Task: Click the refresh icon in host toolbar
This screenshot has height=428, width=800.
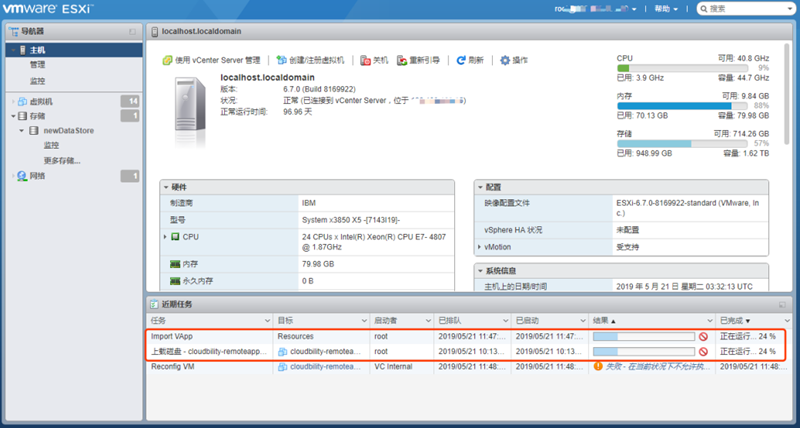Action: click(x=461, y=60)
